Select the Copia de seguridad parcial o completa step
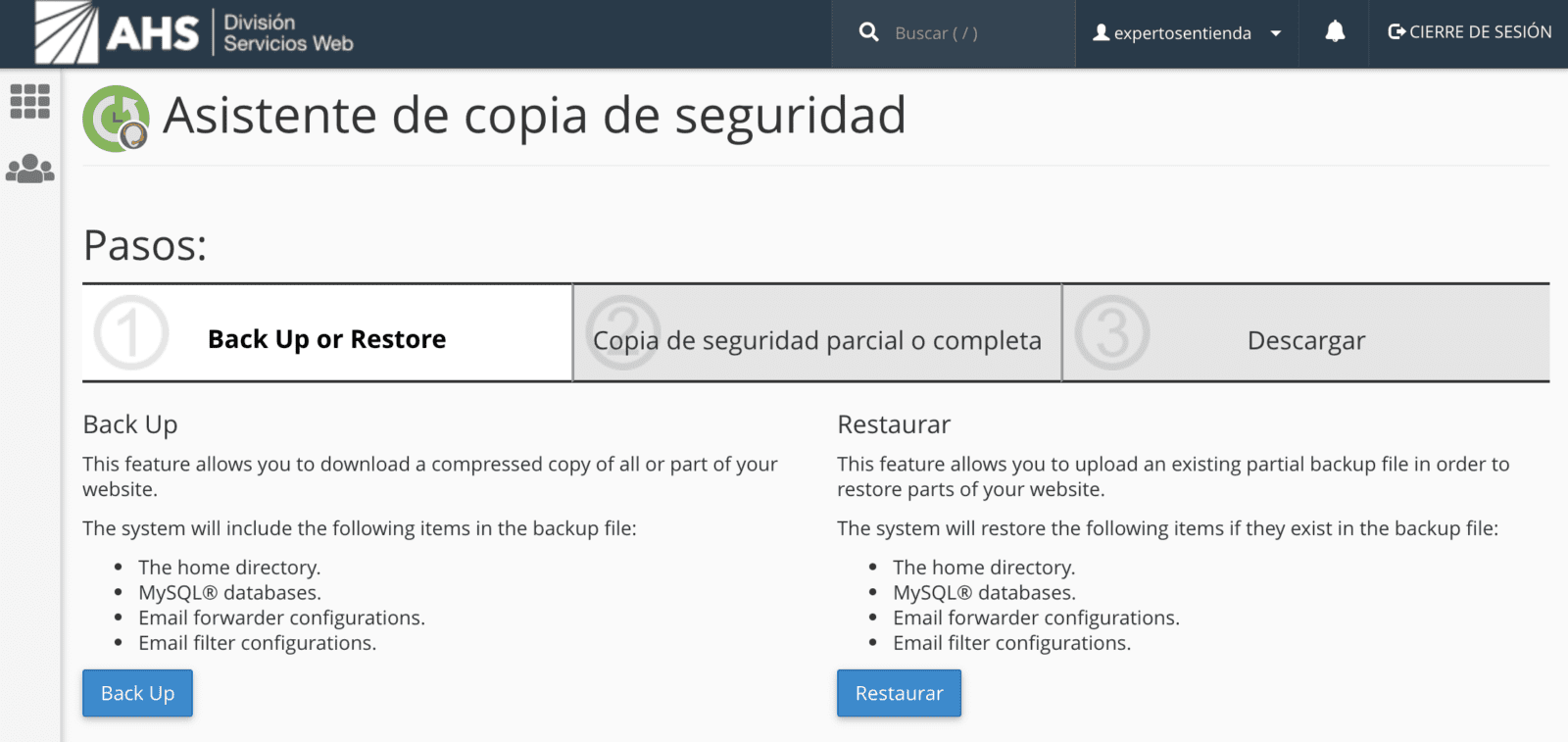Viewport: 1568px width, 742px height. 817,333
